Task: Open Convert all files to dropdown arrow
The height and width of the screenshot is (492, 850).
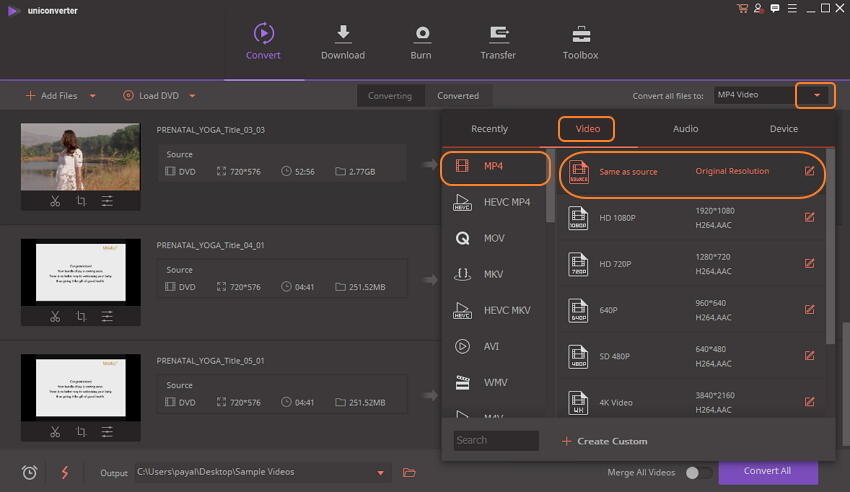Action: coord(816,95)
